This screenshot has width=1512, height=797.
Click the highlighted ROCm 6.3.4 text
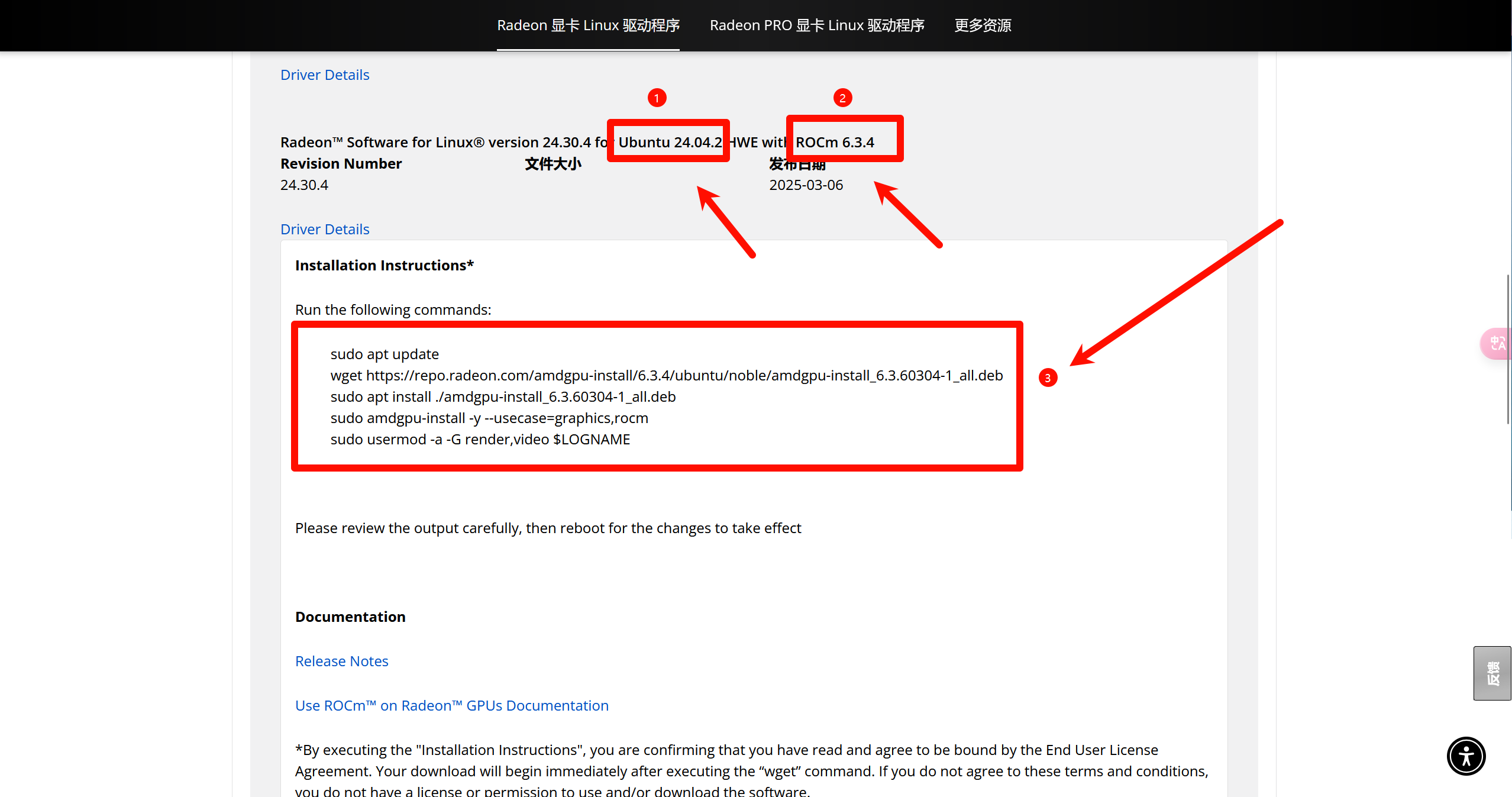pyautogui.click(x=835, y=142)
